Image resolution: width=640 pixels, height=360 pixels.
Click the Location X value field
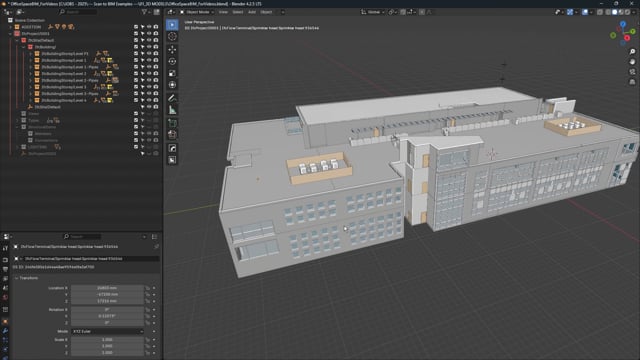[107, 288]
